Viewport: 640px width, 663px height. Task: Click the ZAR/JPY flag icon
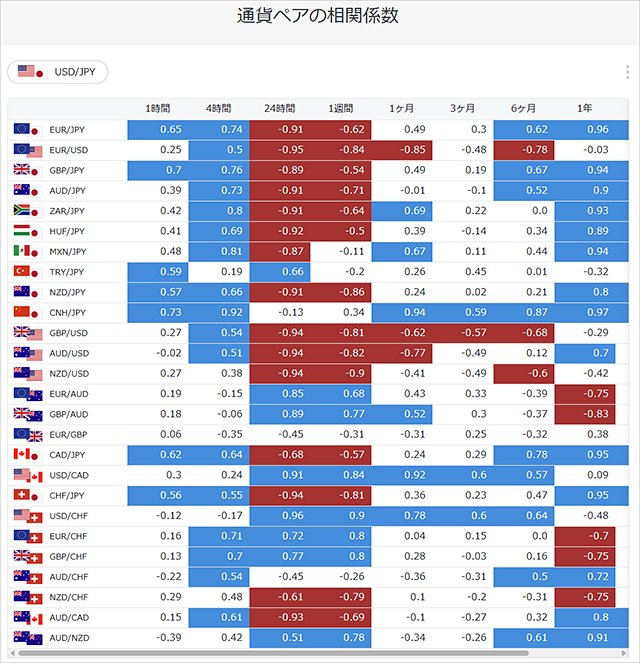(28, 211)
